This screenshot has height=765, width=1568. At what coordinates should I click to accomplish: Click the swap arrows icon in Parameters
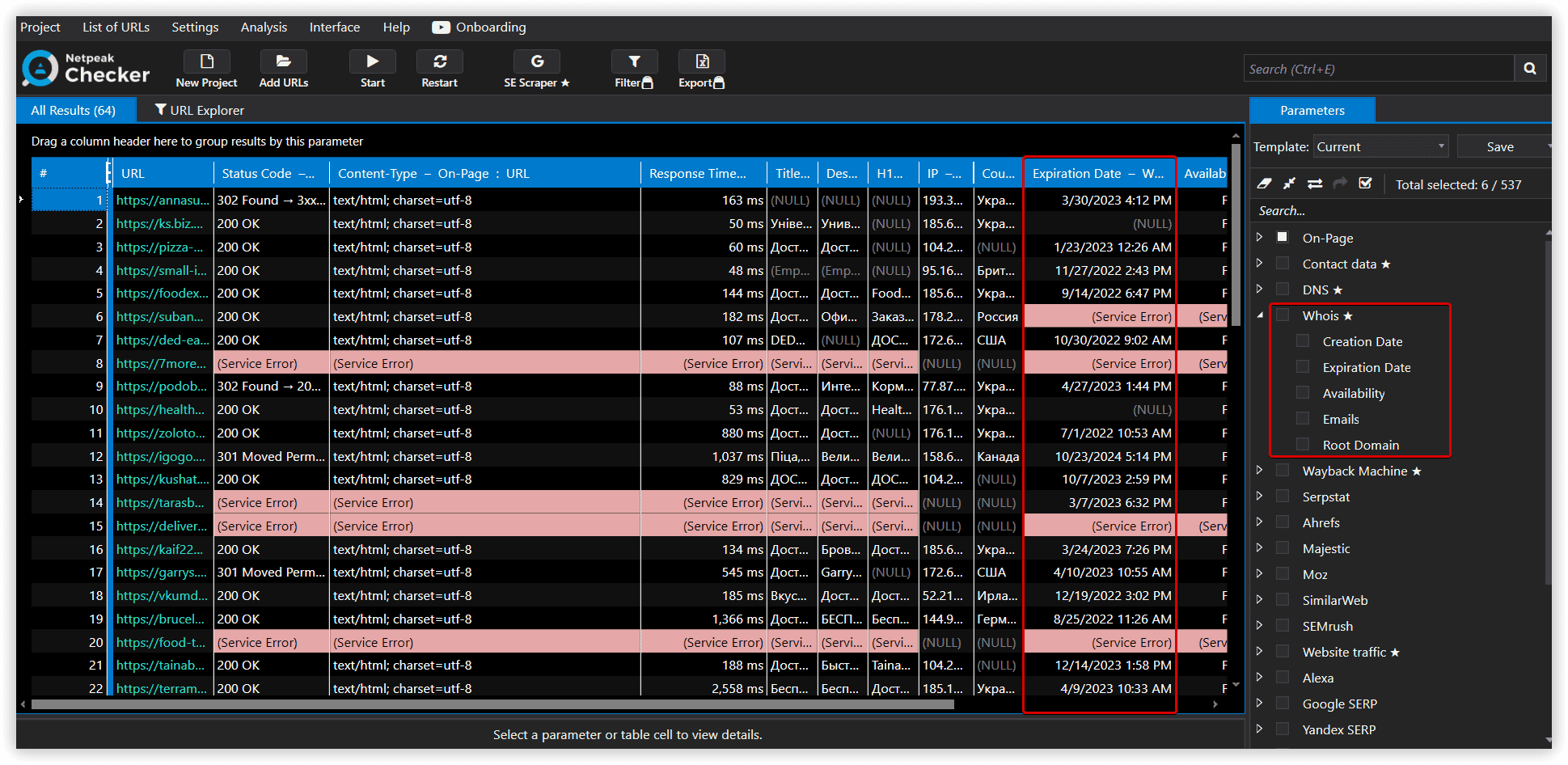tap(1315, 184)
